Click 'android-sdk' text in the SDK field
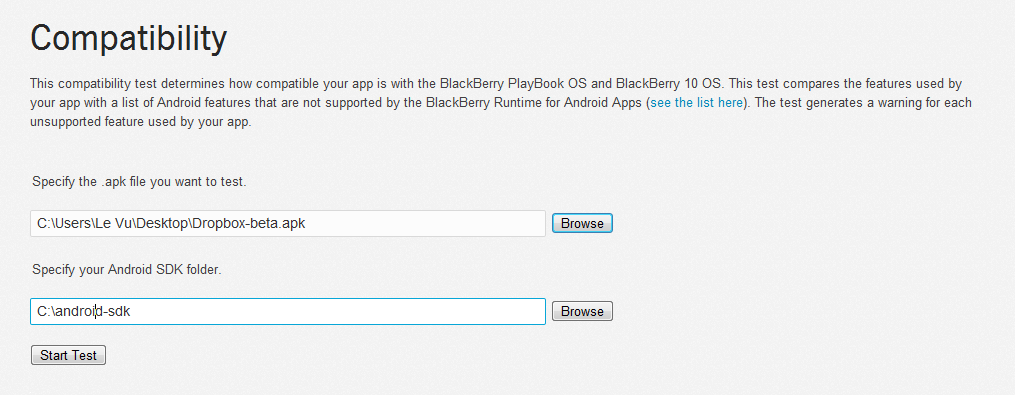The height and width of the screenshot is (398, 1018). click(x=93, y=312)
